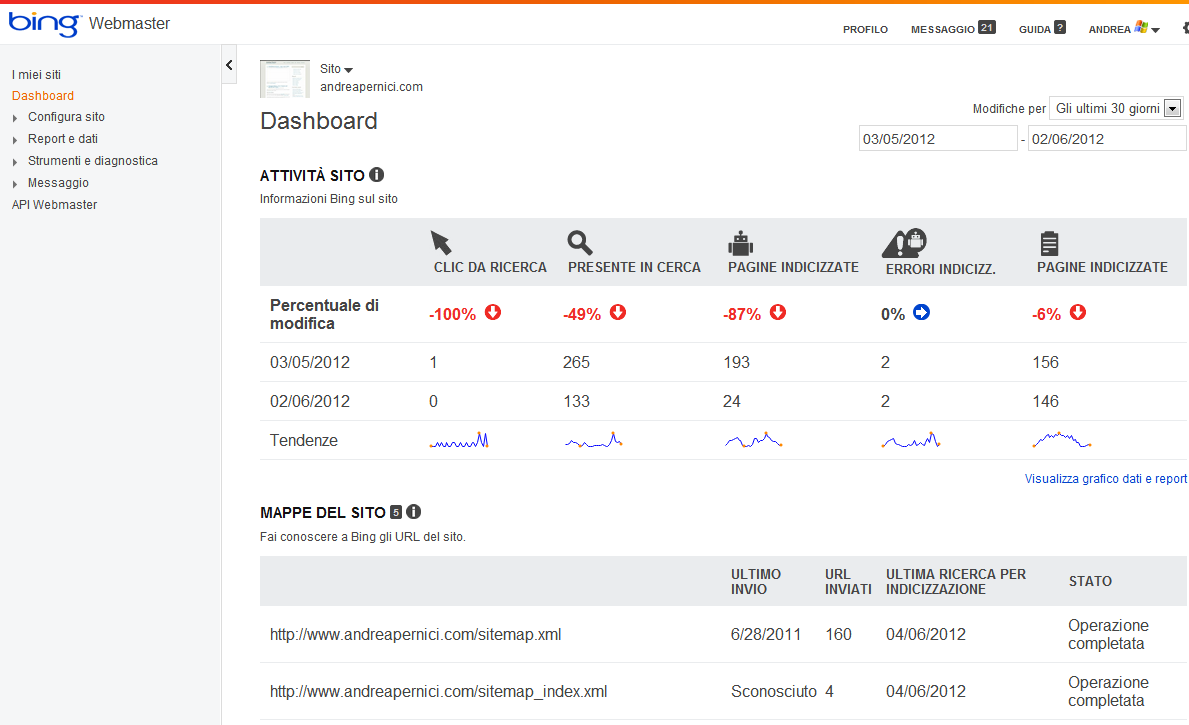This screenshot has height=725, width=1189.
Task: Open the Andrea account menu
Action: pos(1123,30)
